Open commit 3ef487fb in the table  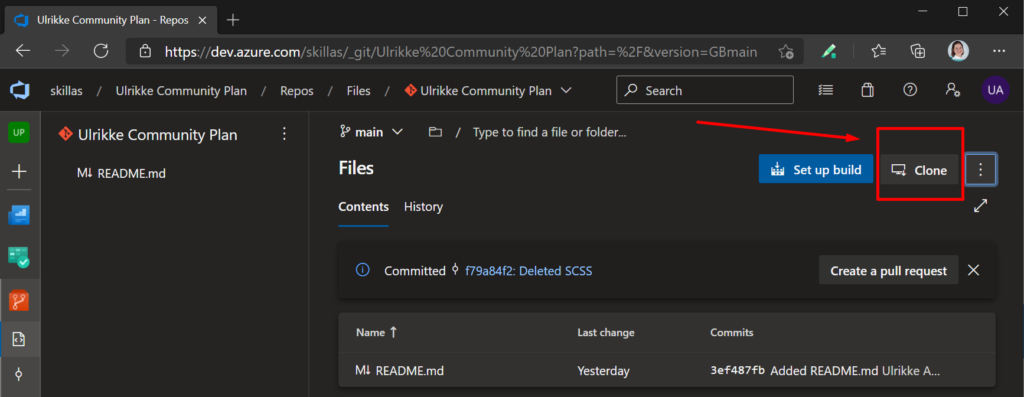[737, 371]
